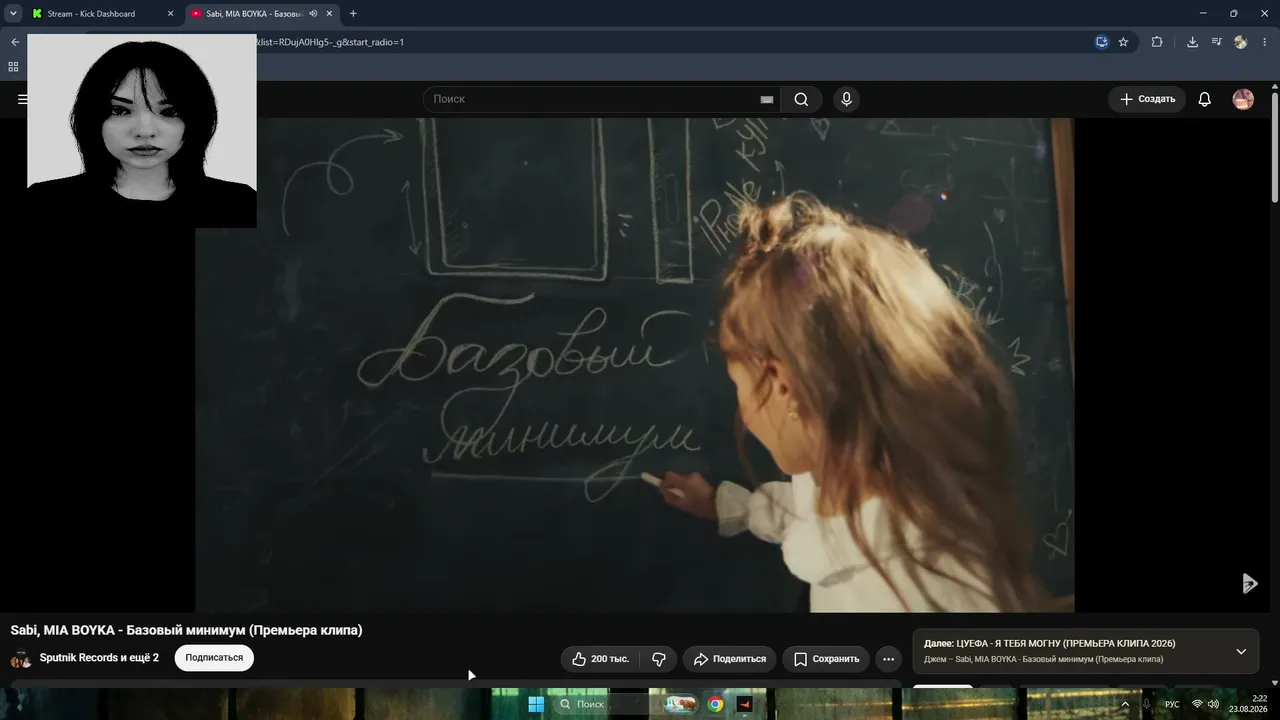Bookmark this page with the star icon
Viewport: 1280px width, 720px height.
1123,42
